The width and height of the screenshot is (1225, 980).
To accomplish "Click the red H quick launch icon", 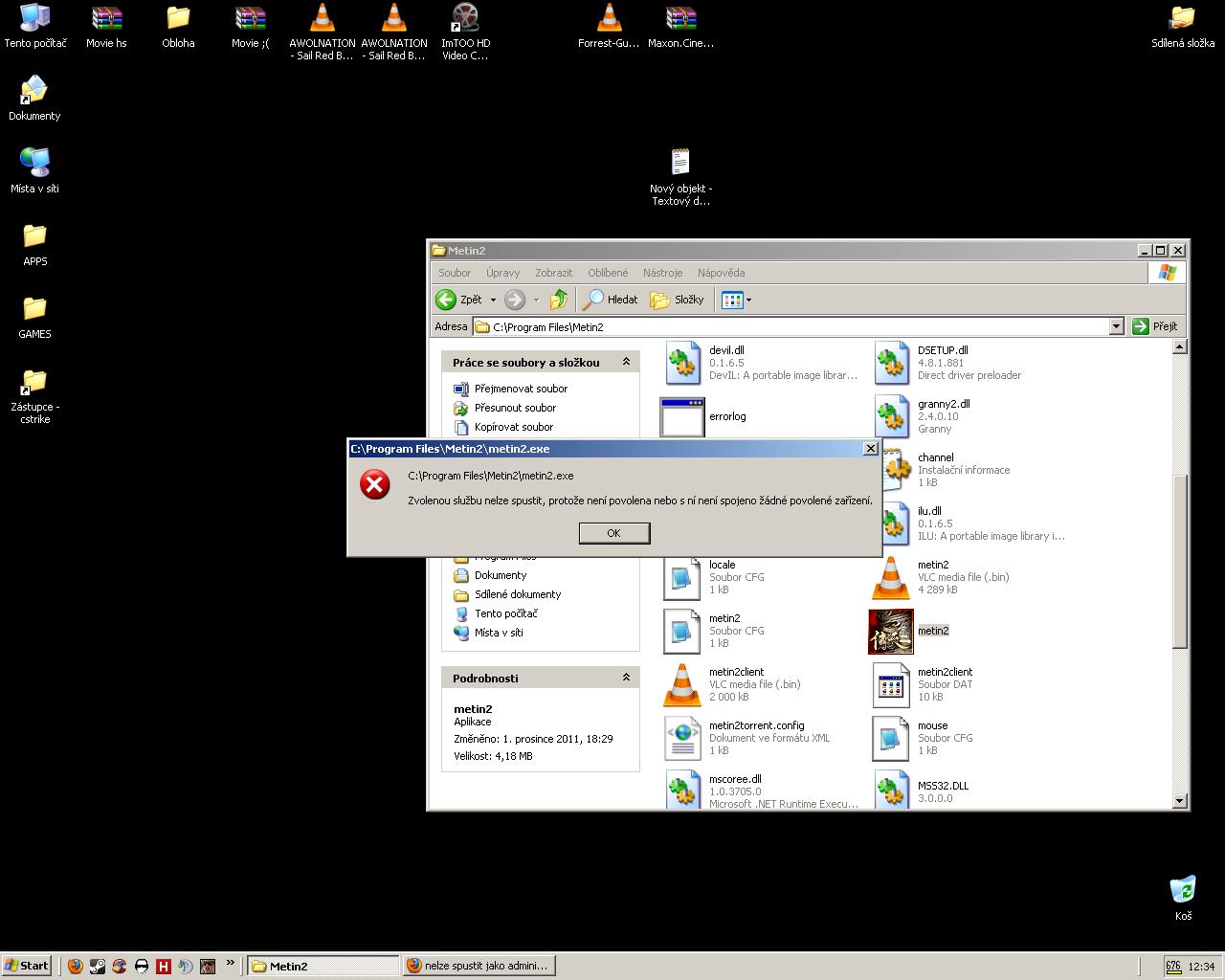I will click(164, 967).
